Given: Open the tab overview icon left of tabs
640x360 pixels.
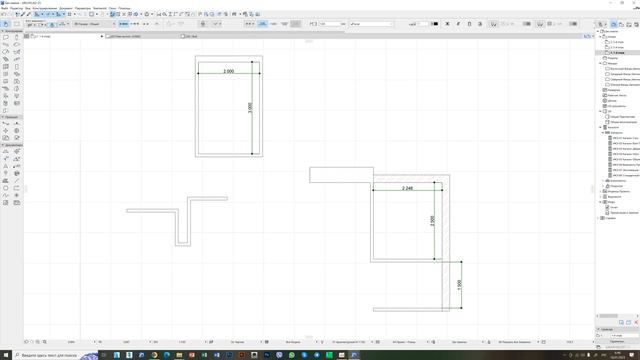Looking at the screenshot, I should click(27, 36).
